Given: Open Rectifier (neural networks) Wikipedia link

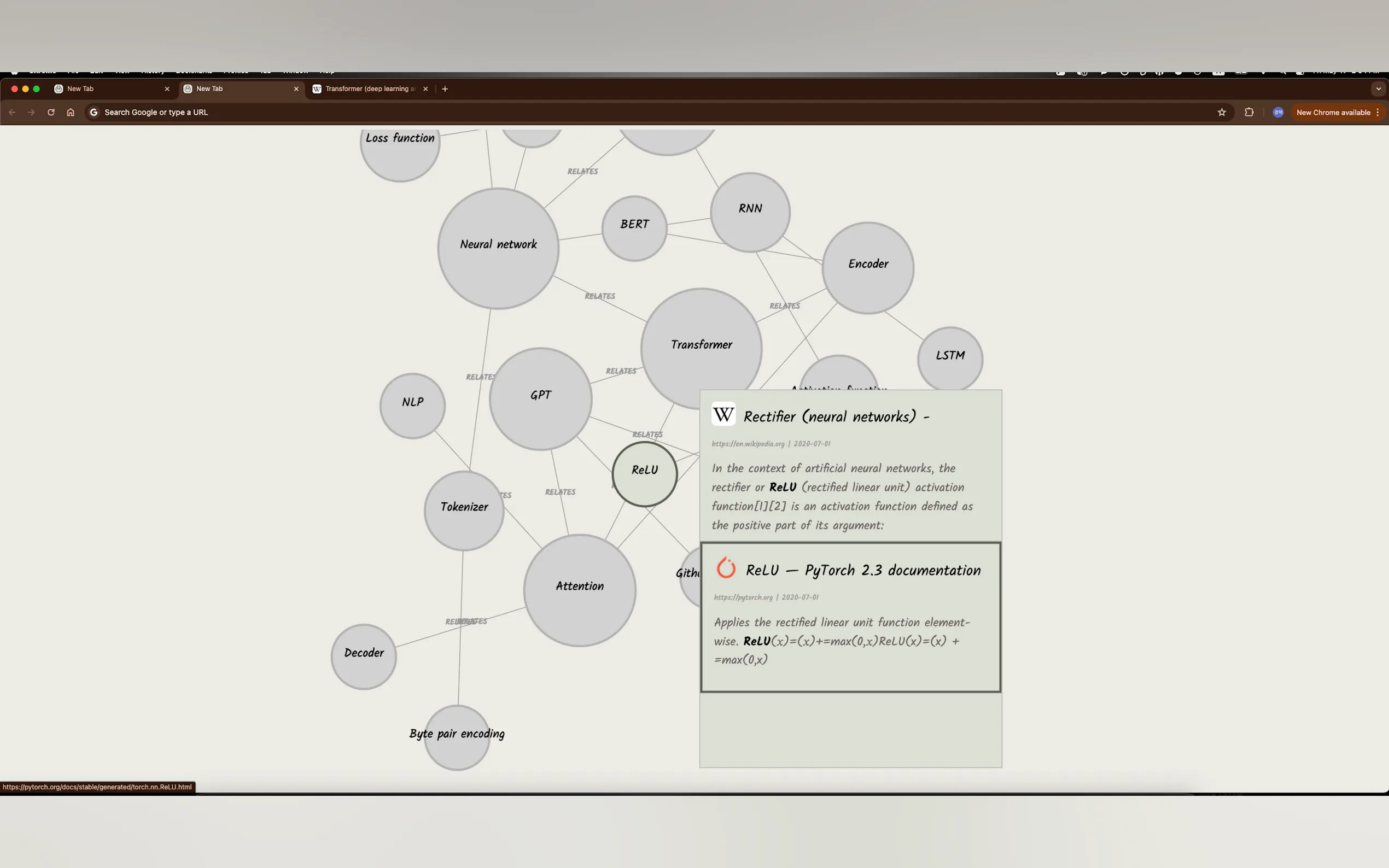Looking at the screenshot, I should click(x=830, y=417).
